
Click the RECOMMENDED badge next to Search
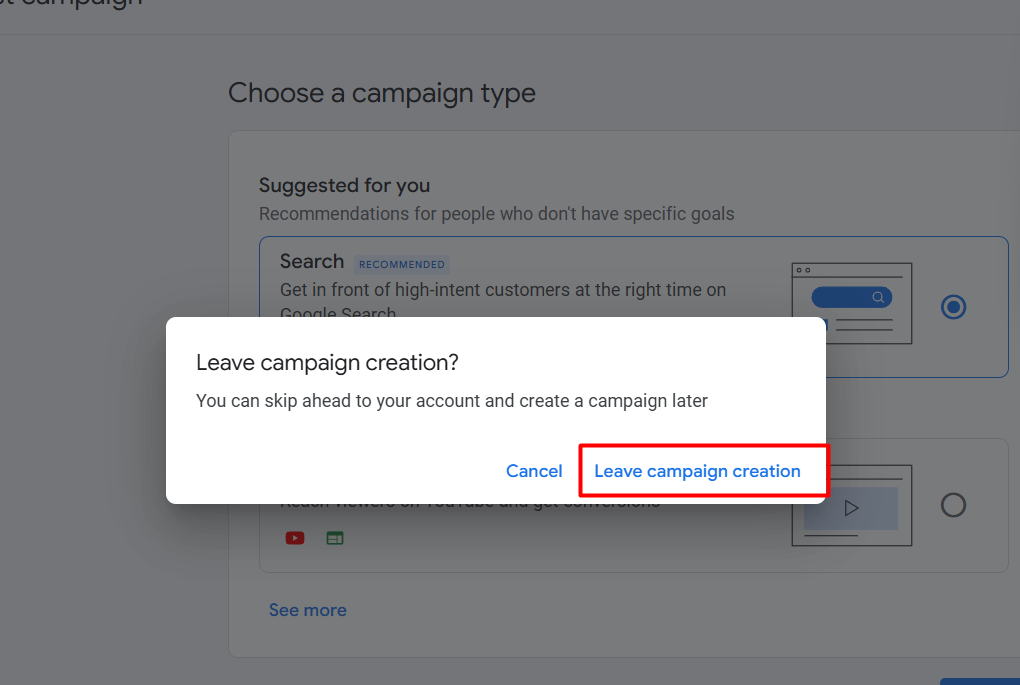coord(402,265)
